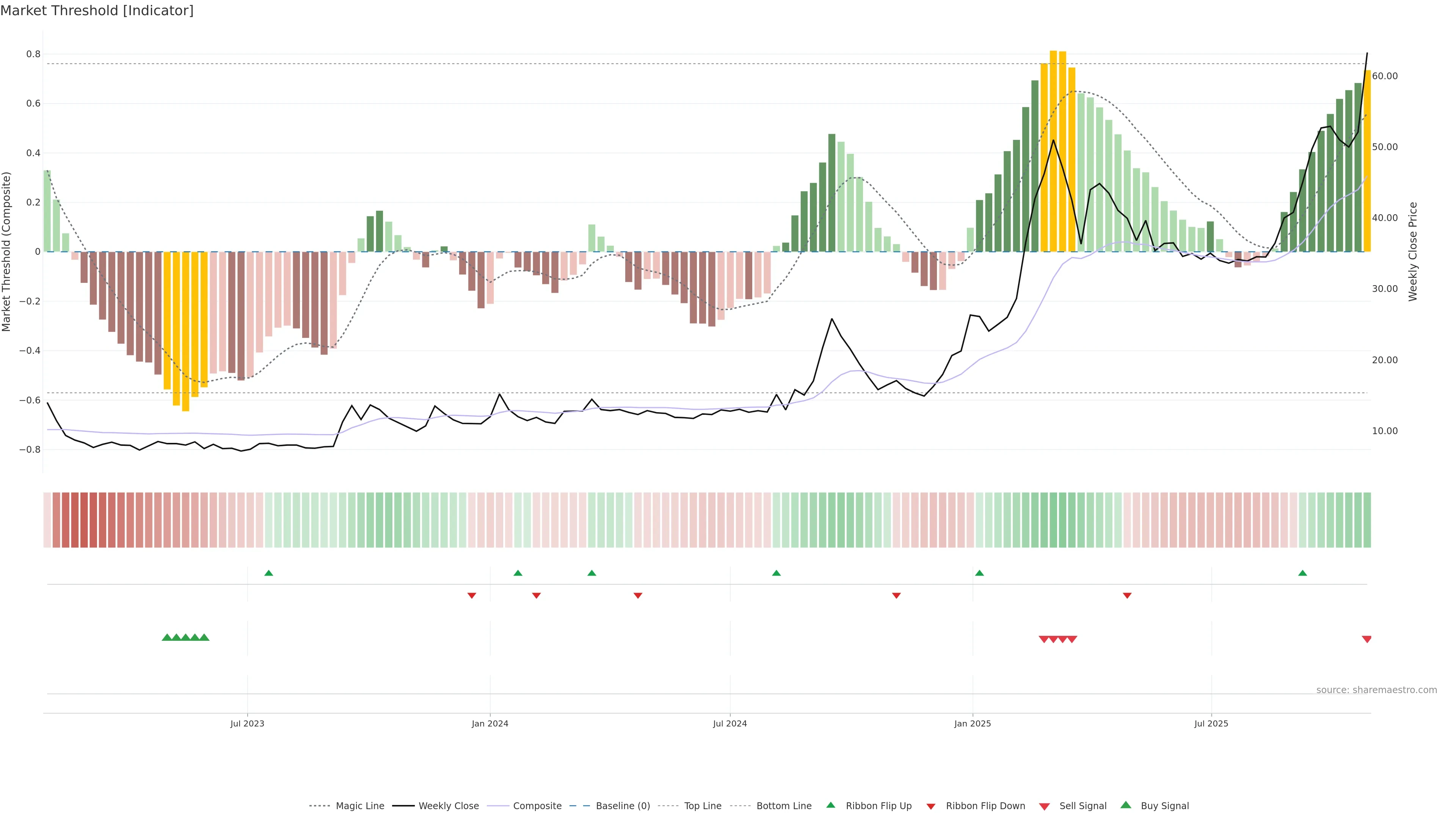Toggle Bottom Line legend entry
Image resolution: width=1456 pixels, height=819 pixels.
point(783,806)
